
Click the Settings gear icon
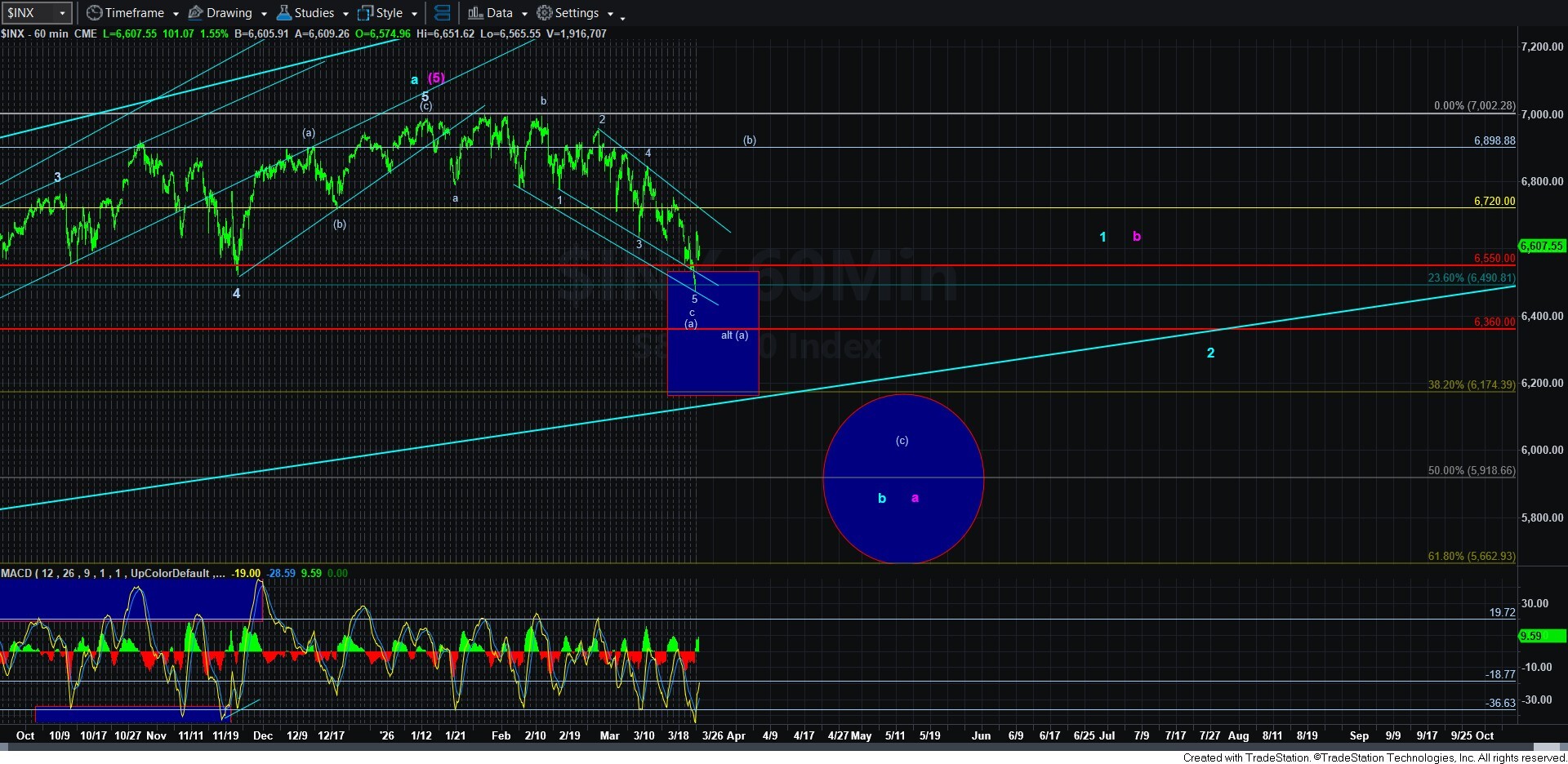coord(544,13)
